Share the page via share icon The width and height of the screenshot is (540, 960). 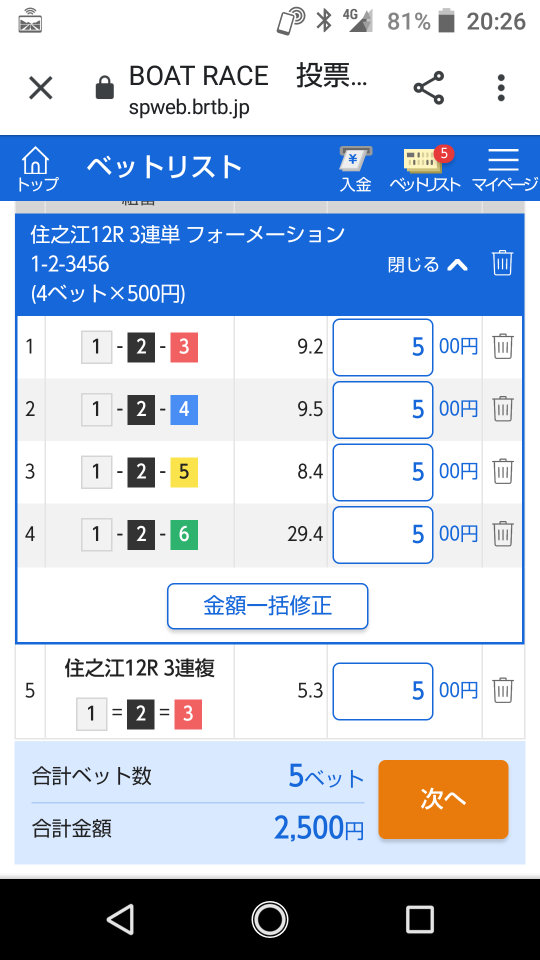point(429,88)
